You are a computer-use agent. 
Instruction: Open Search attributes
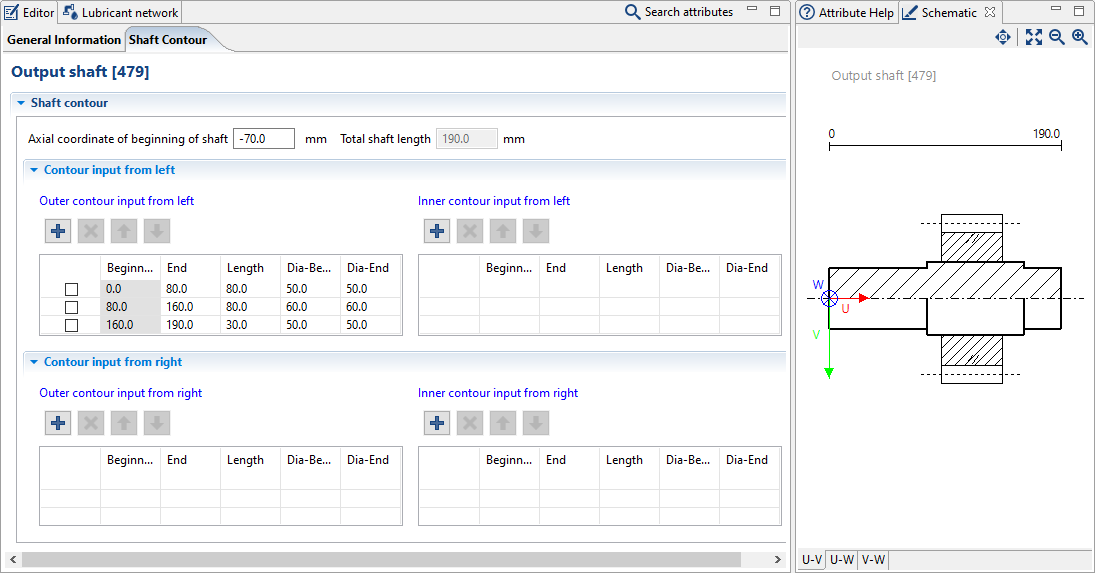click(x=679, y=12)
